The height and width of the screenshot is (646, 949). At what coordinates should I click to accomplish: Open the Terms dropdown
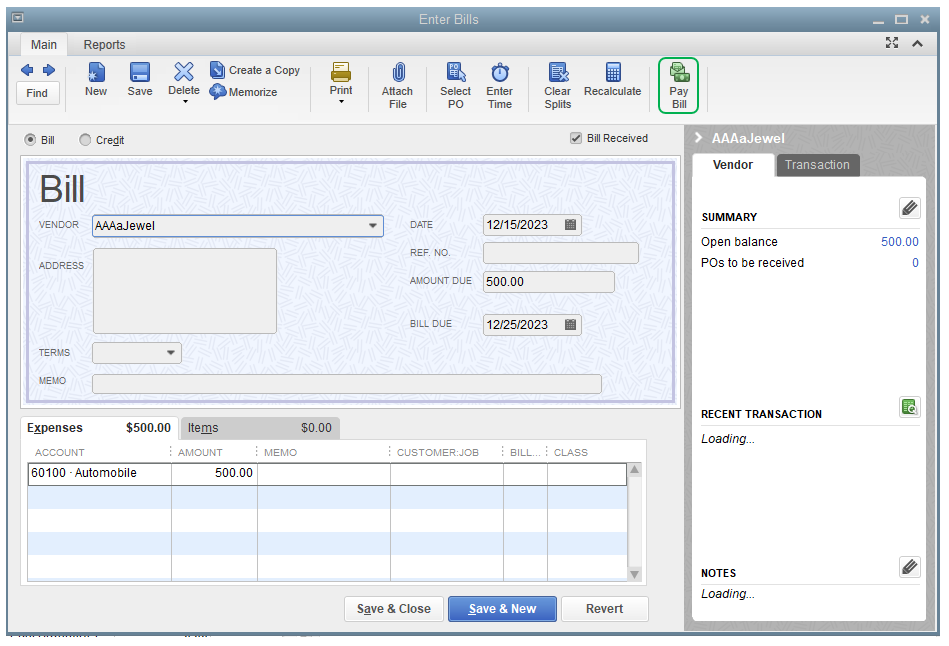[x=171, y=353]
